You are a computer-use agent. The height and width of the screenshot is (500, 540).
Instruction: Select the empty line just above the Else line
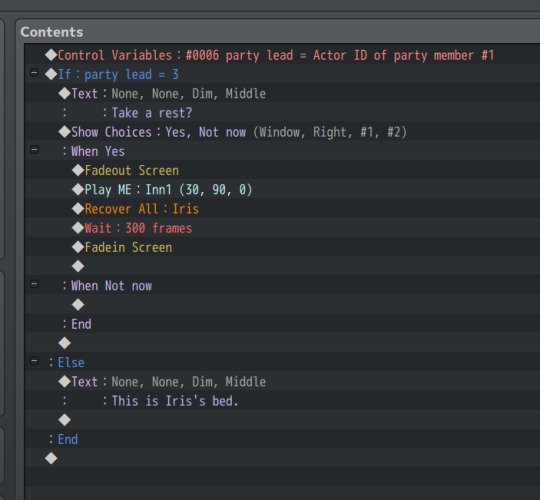pyautogui.click(x=282, y=343)
